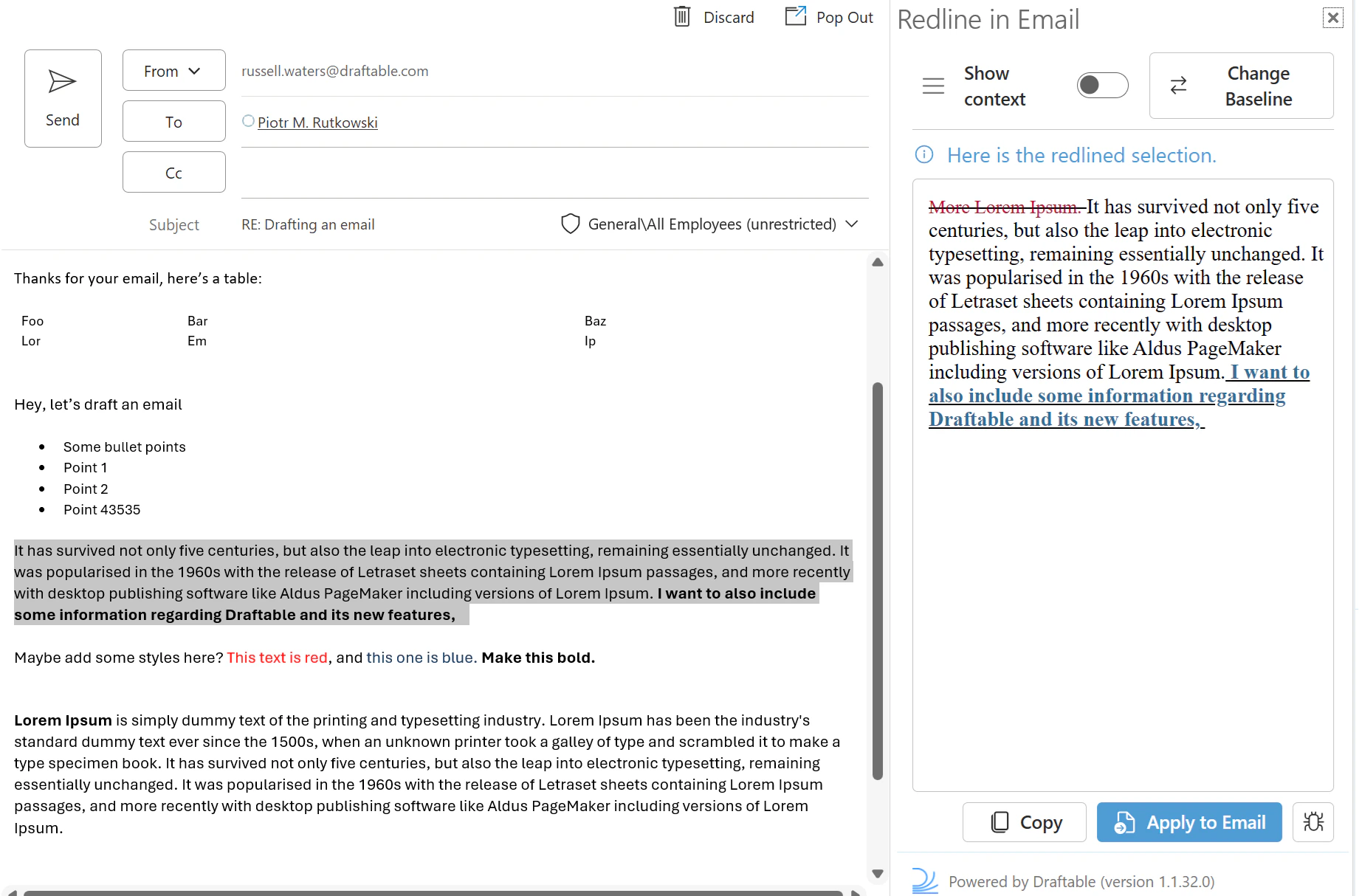Click the deleted text 'More Lorem Ipsum.'
This screenshot has height=896, width=1359.
coord(1005,207)
